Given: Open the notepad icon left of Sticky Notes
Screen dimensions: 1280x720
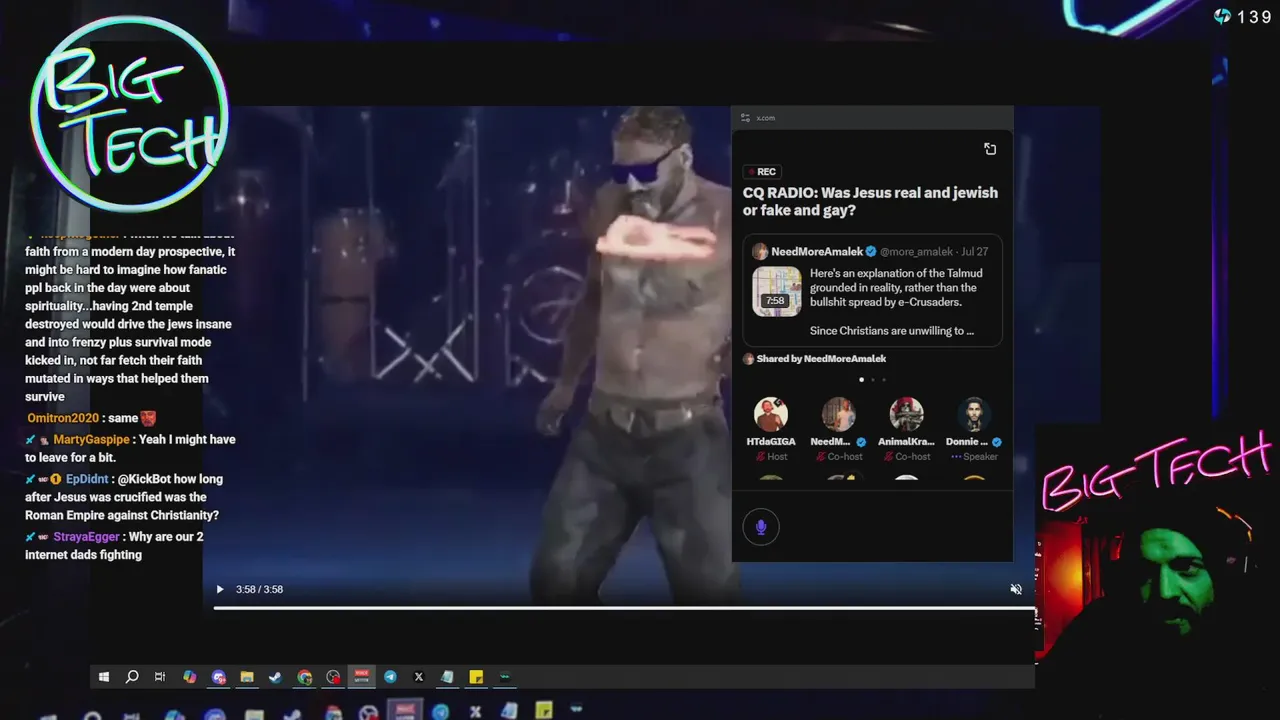Looking at the screenshot, I should point(447,677).
